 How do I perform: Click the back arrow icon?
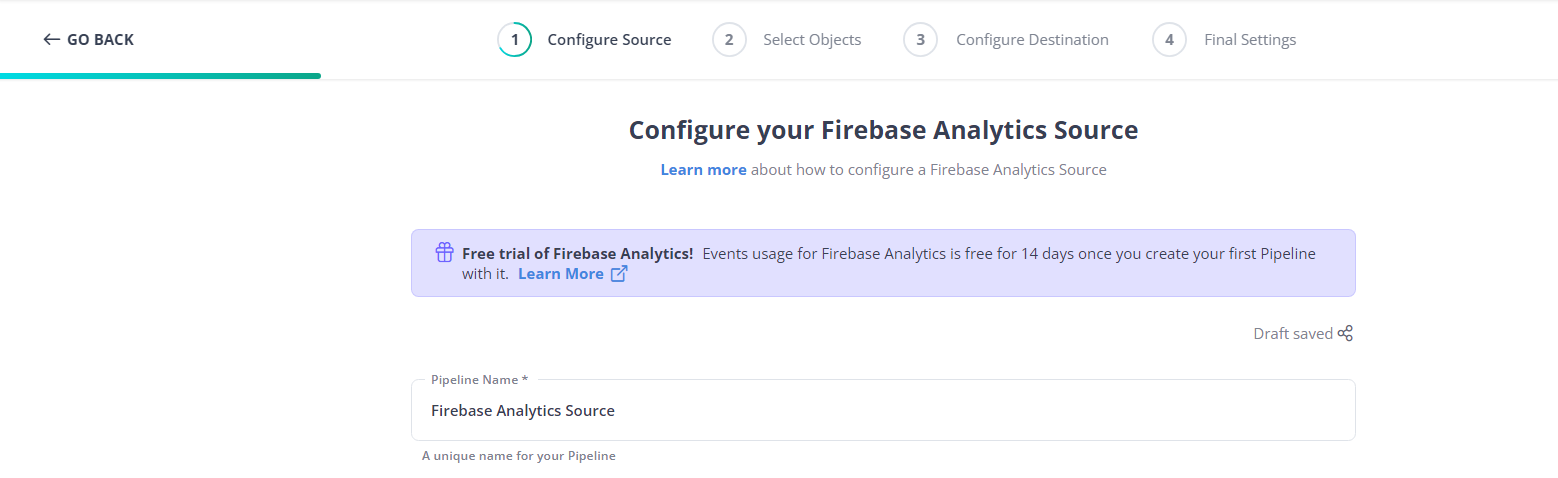[x=52, y=40]
